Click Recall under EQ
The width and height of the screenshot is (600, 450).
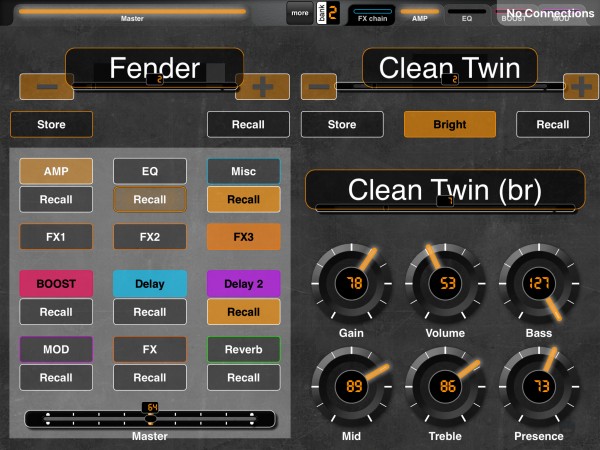click(150, 199)
